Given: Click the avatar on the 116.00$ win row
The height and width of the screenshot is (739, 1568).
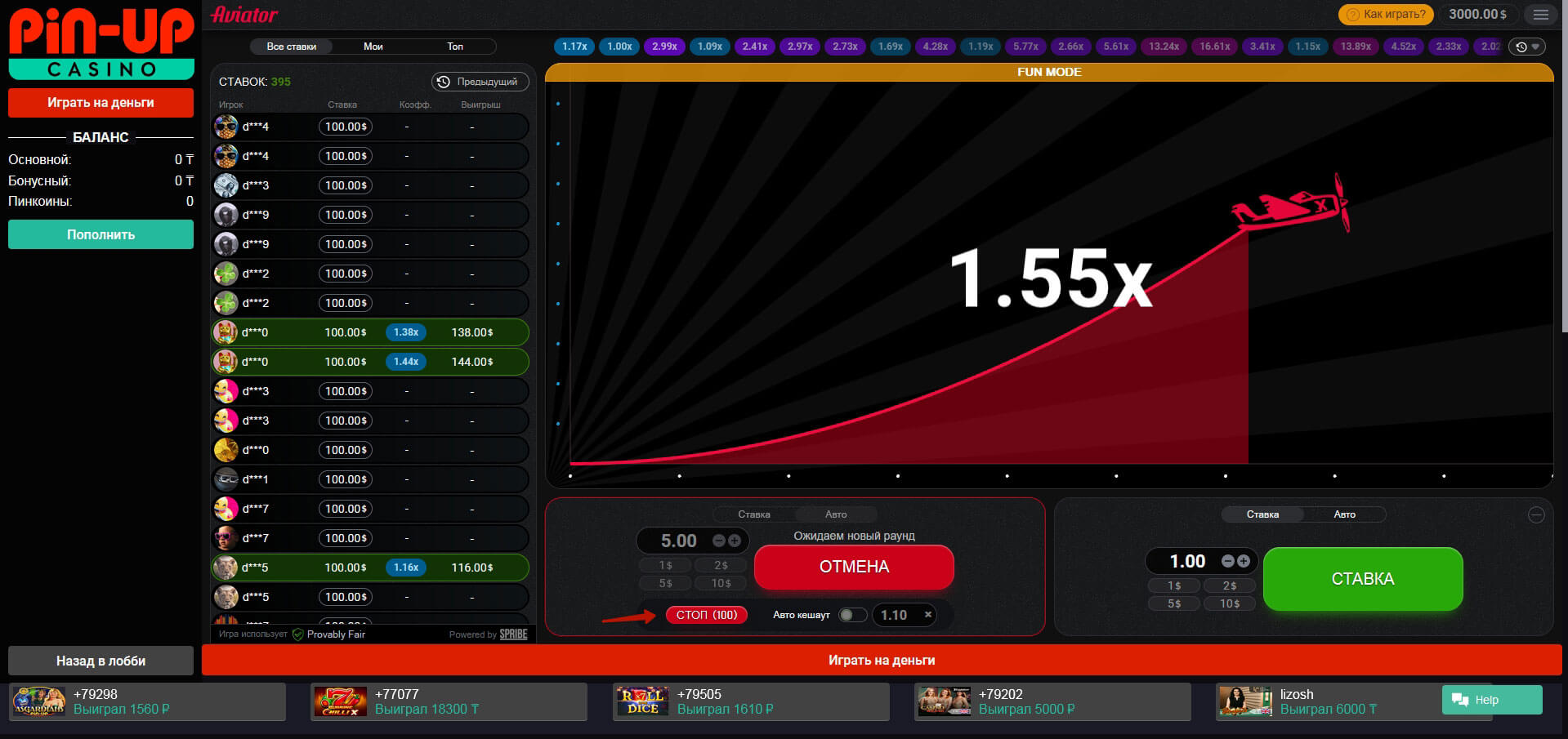Looking at the screenshot, I should pos(226,568).
